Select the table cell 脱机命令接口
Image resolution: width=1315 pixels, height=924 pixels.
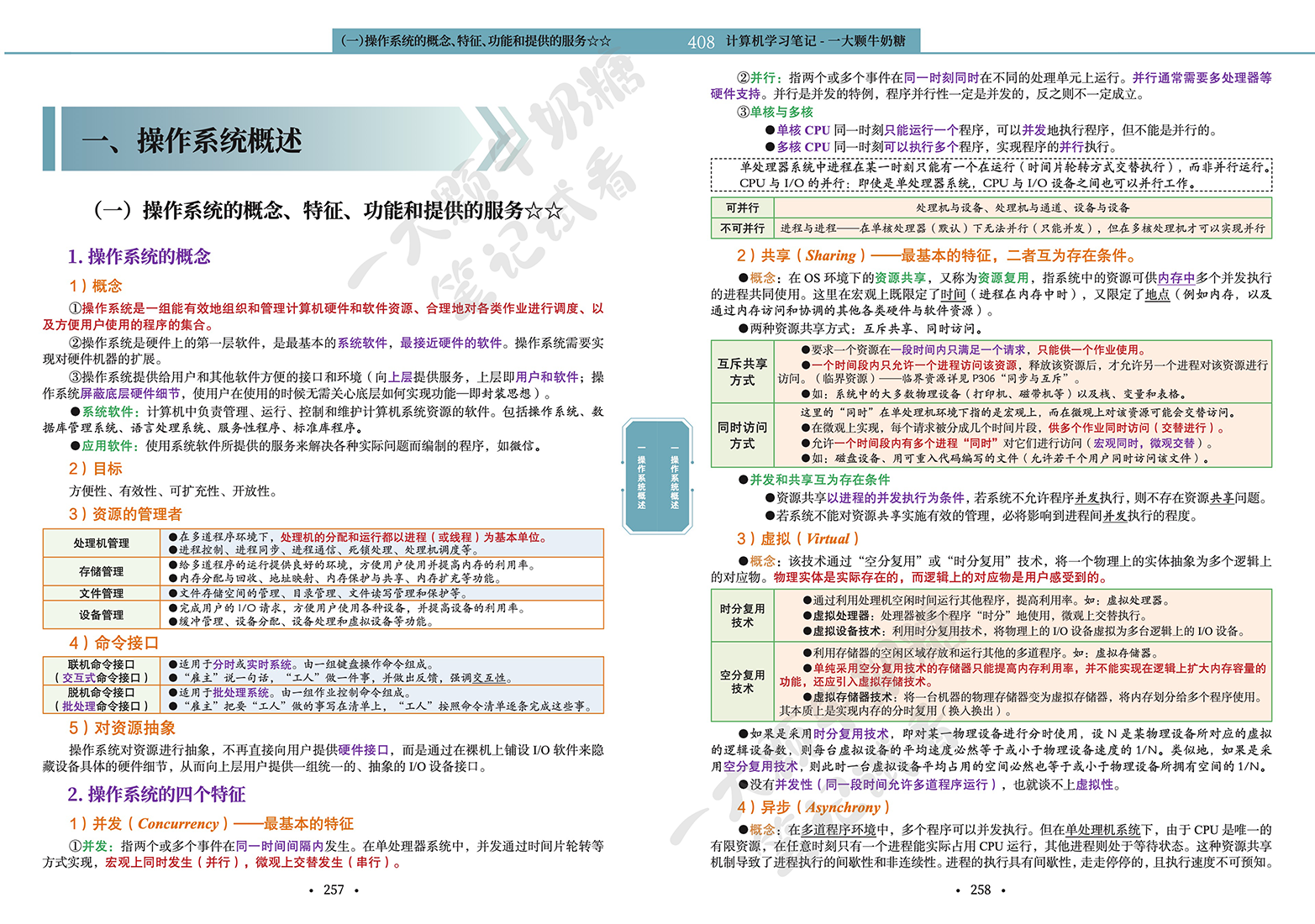(x=102, y=699)
